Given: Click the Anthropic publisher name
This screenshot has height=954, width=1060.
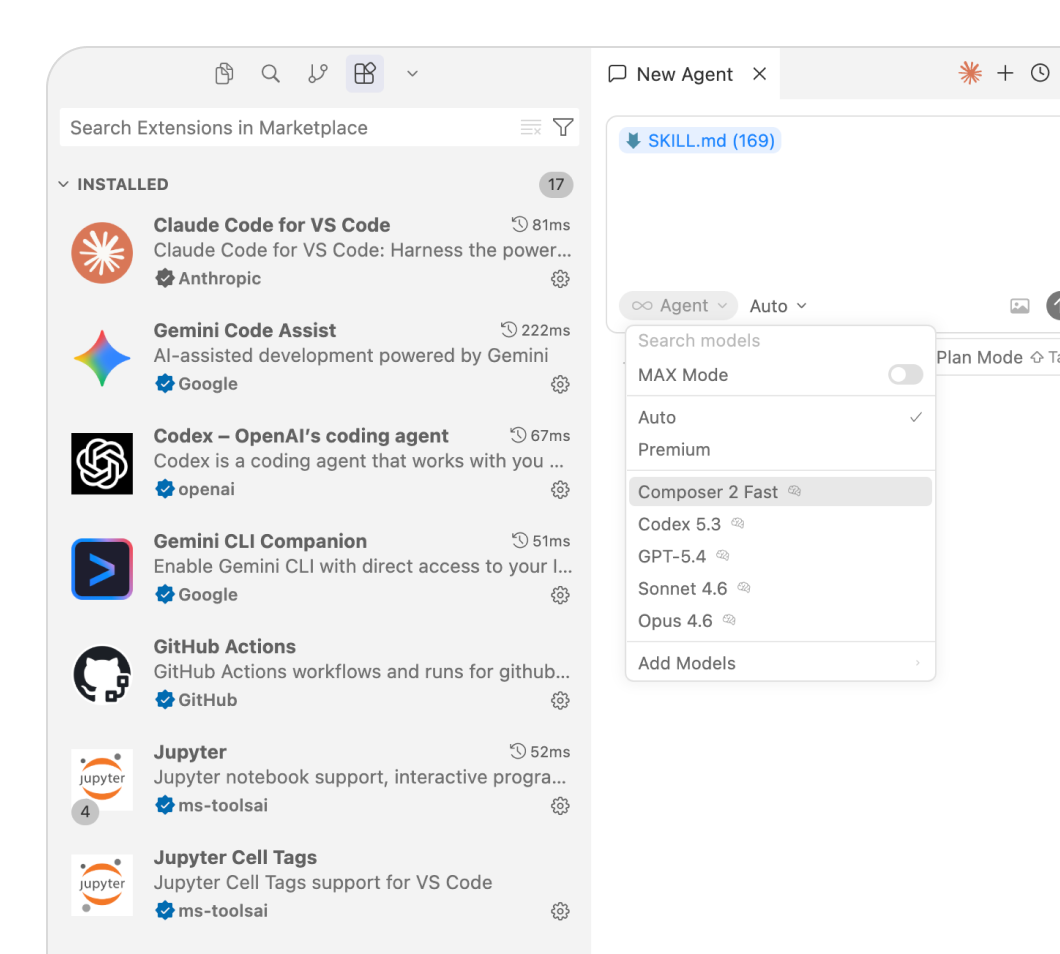Looking at the screenshot, I should (x=220, y=279).
